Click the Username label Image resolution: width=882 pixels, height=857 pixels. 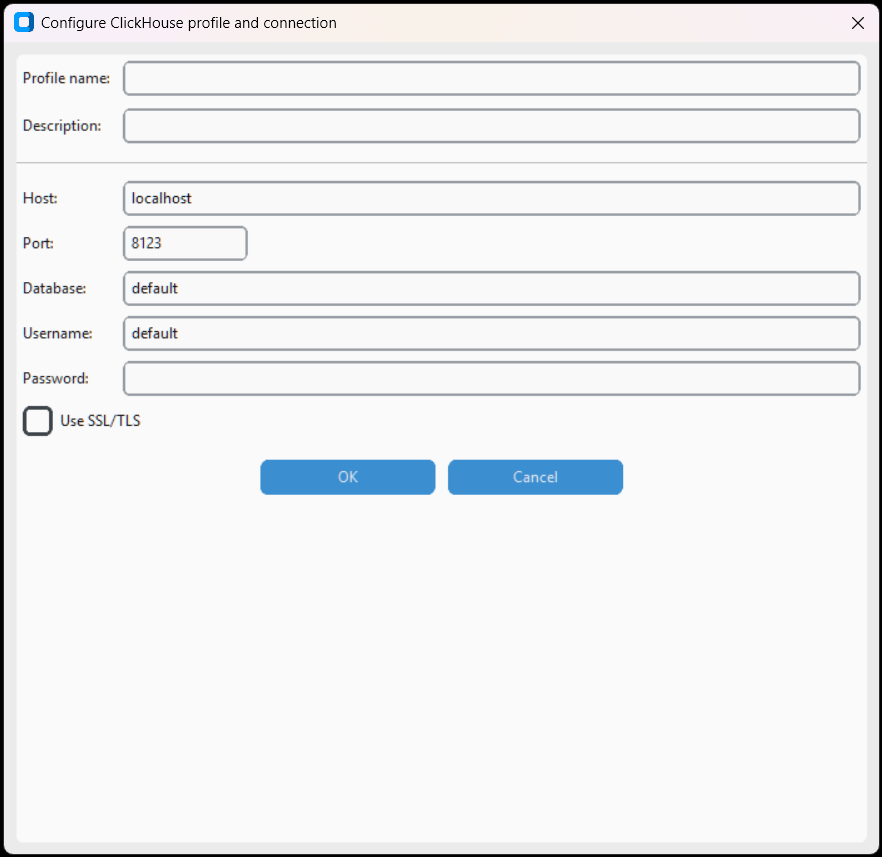click(57, 333)
